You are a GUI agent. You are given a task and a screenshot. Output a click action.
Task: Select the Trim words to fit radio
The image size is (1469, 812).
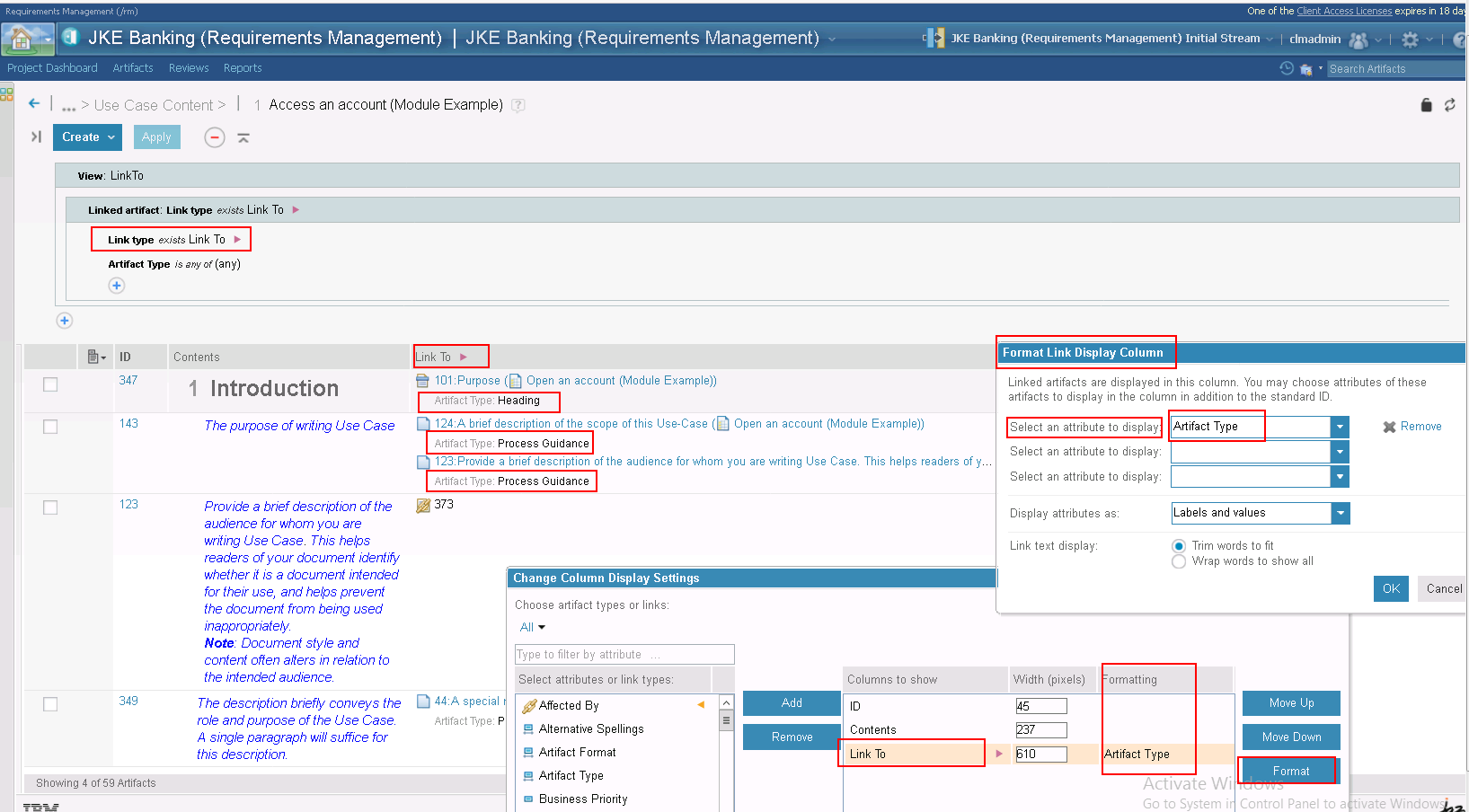(1179, 546)
